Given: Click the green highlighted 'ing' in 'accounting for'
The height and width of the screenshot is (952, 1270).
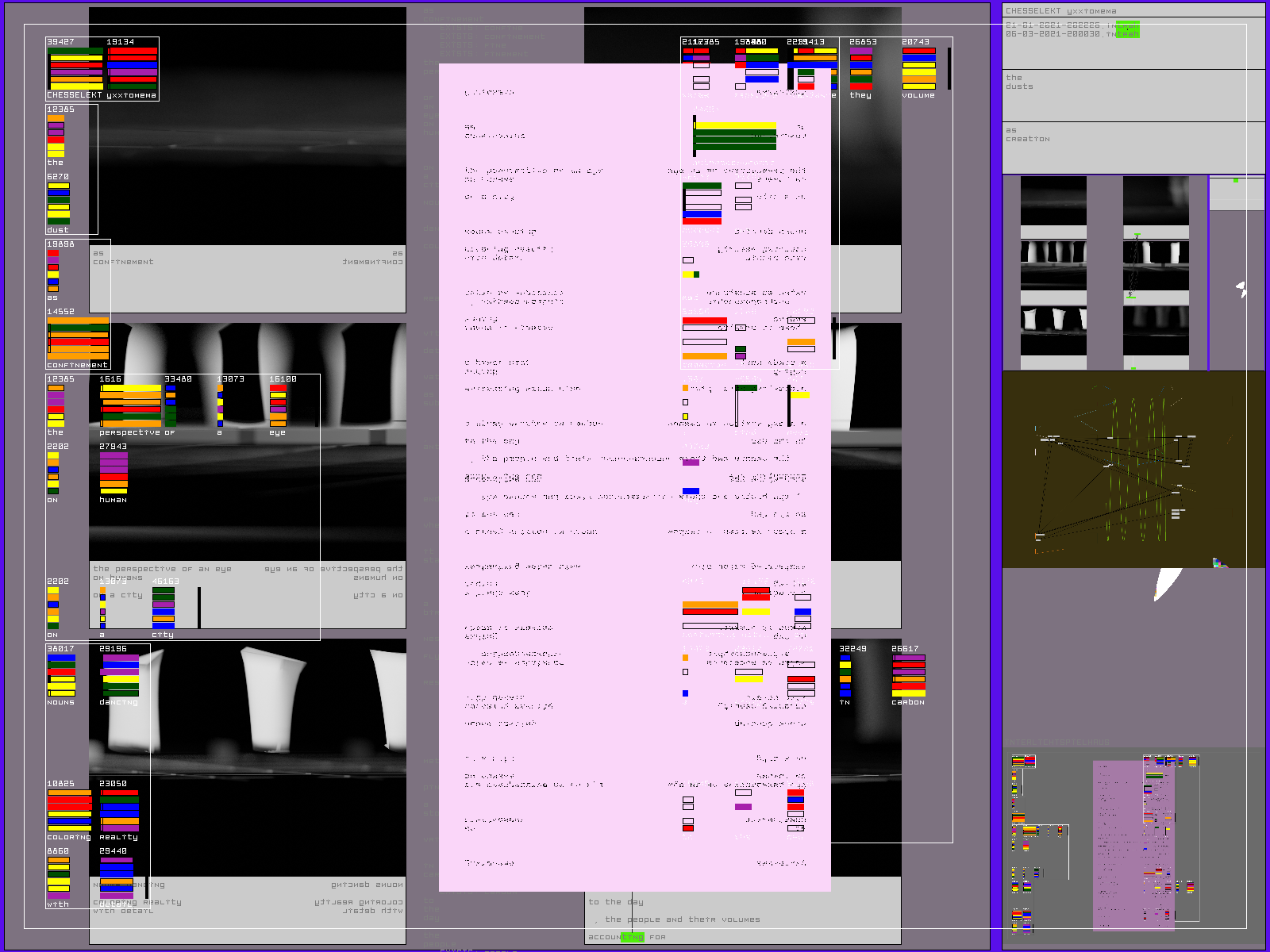Looking at the screenshot, I should tap(632, 937).
